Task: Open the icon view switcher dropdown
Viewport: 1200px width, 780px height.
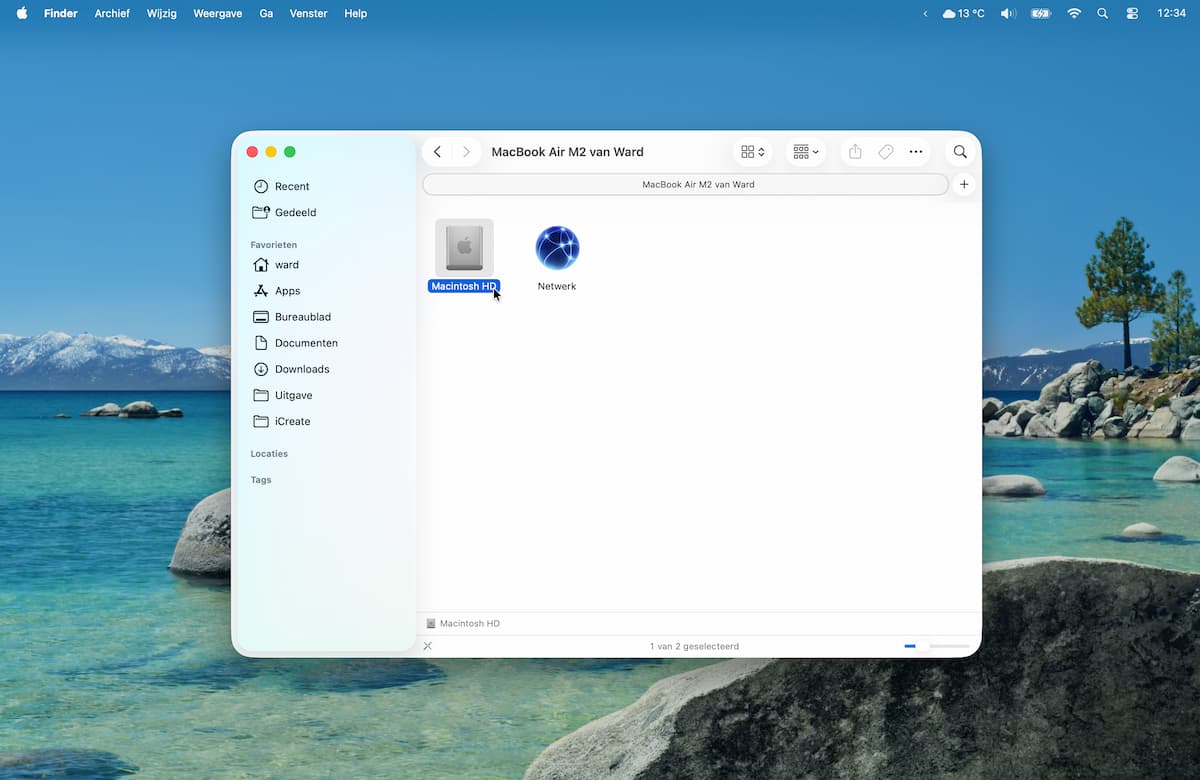Action: [753, 152]
